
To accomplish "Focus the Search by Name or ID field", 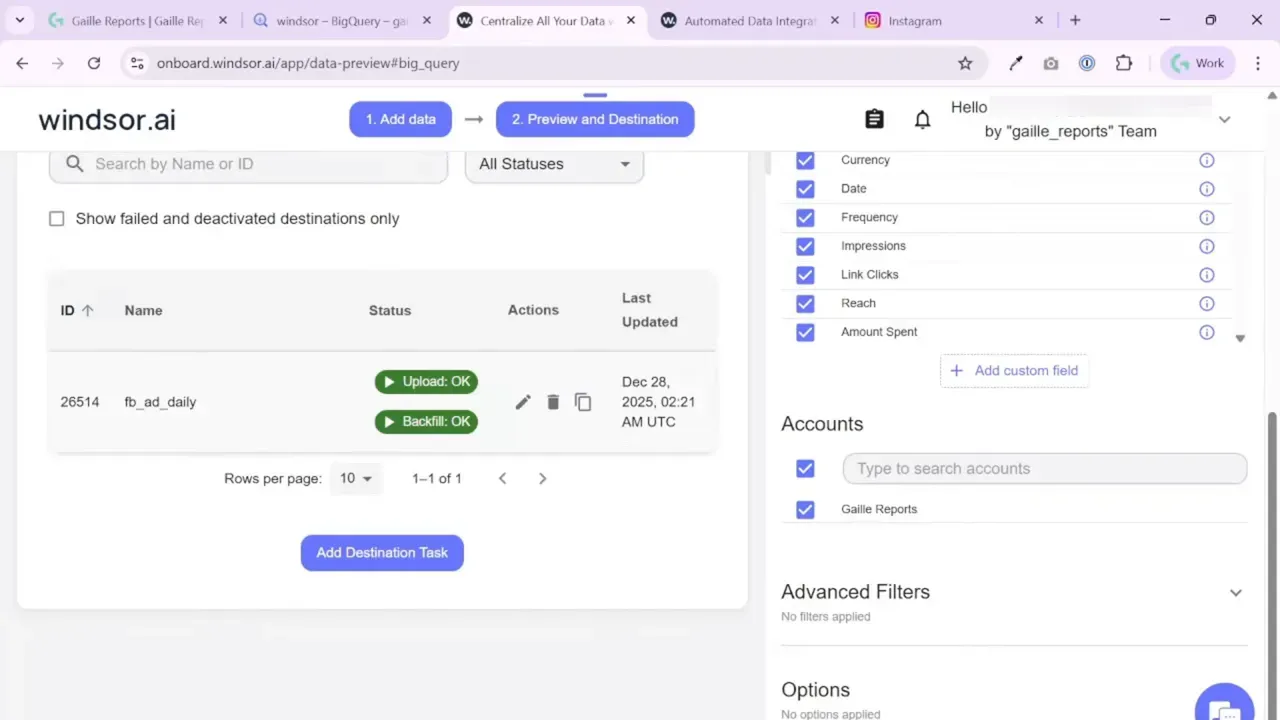I will coord(248,164).
